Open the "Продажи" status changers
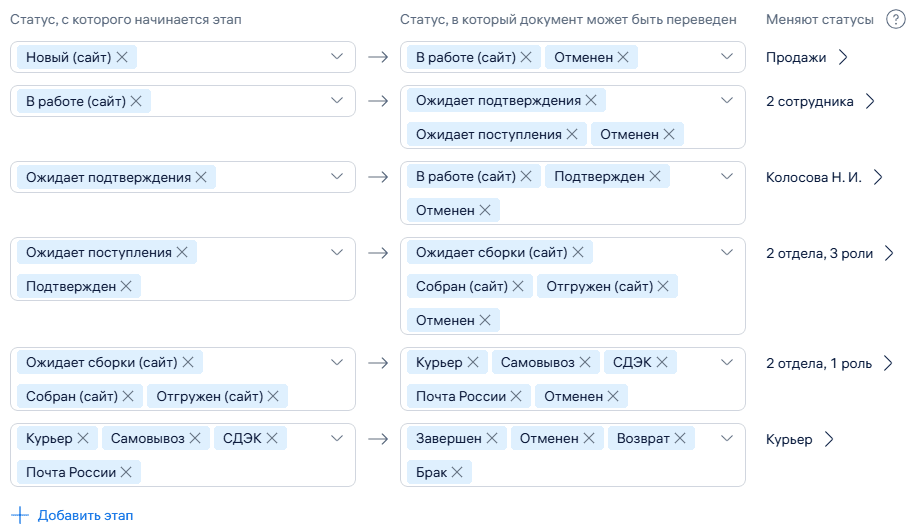916x532 pixels. 808,57
